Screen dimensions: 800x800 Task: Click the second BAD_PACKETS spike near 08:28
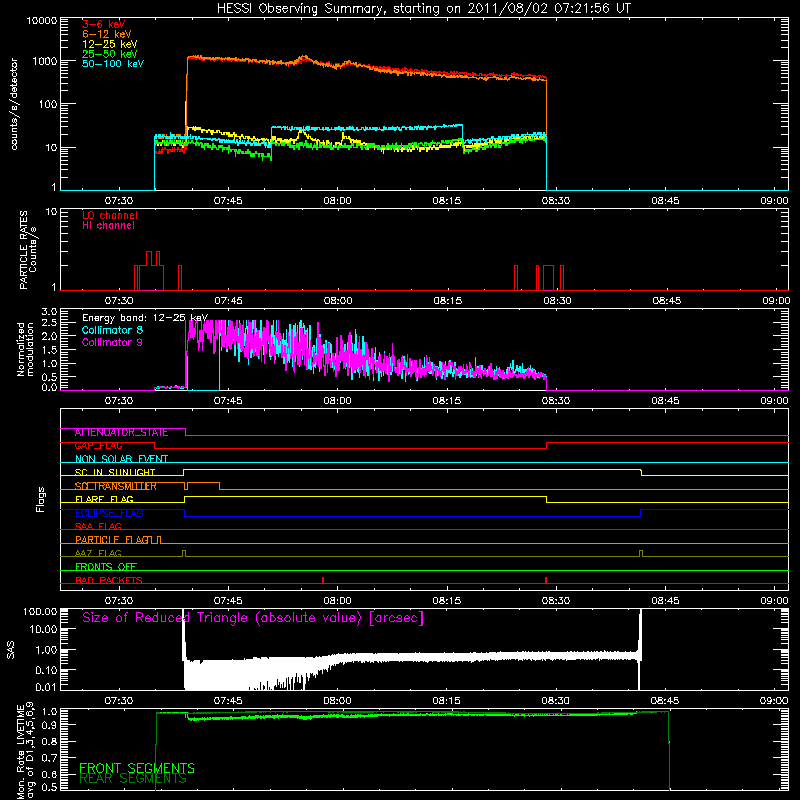click(546, 580)
